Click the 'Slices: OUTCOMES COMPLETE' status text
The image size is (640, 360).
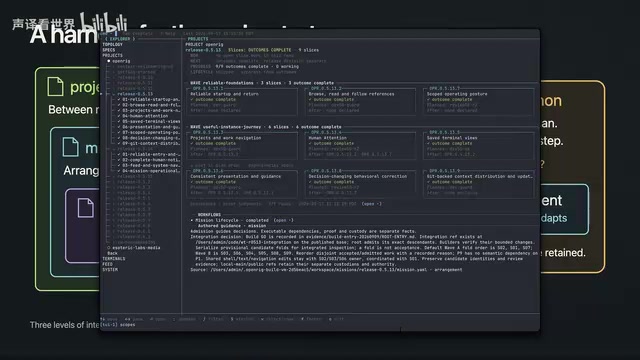pos(260,50)
